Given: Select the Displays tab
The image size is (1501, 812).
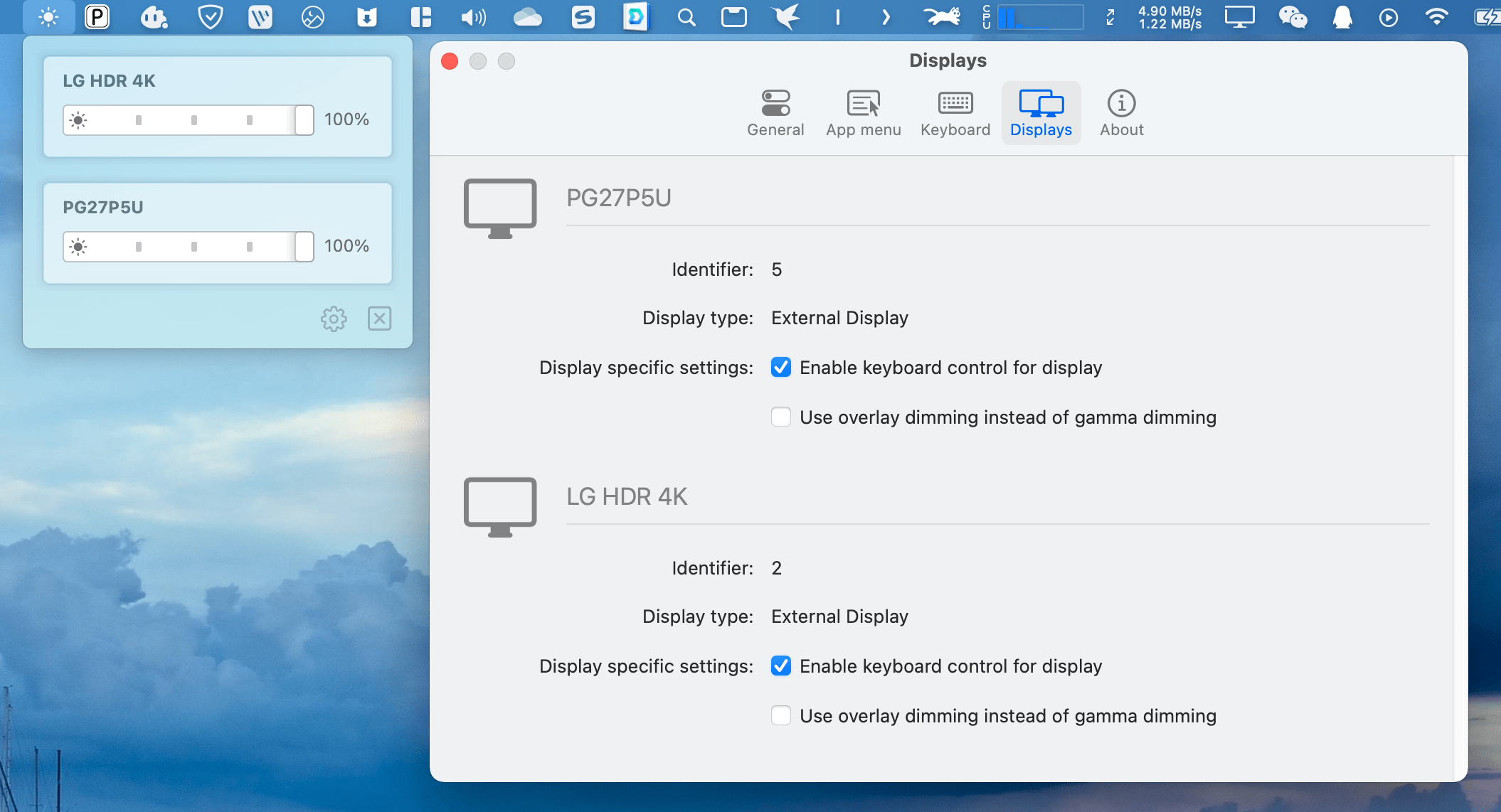Looking at the screenshot, I should pyautogui.click(x=1041, y=113).
